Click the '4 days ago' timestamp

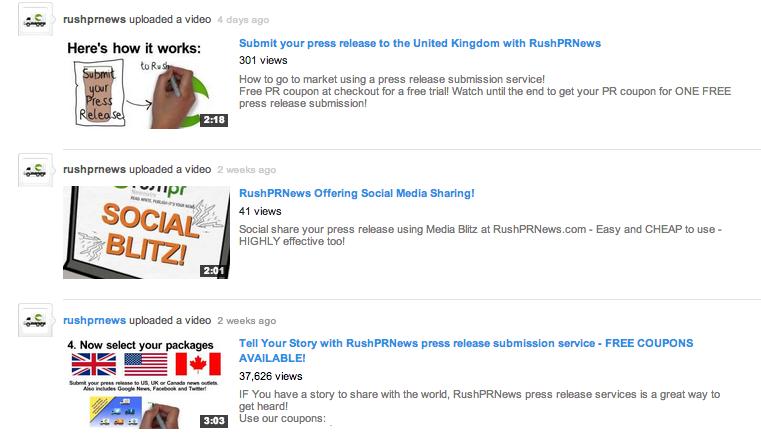pyautogui.click(x=243, y=20)
